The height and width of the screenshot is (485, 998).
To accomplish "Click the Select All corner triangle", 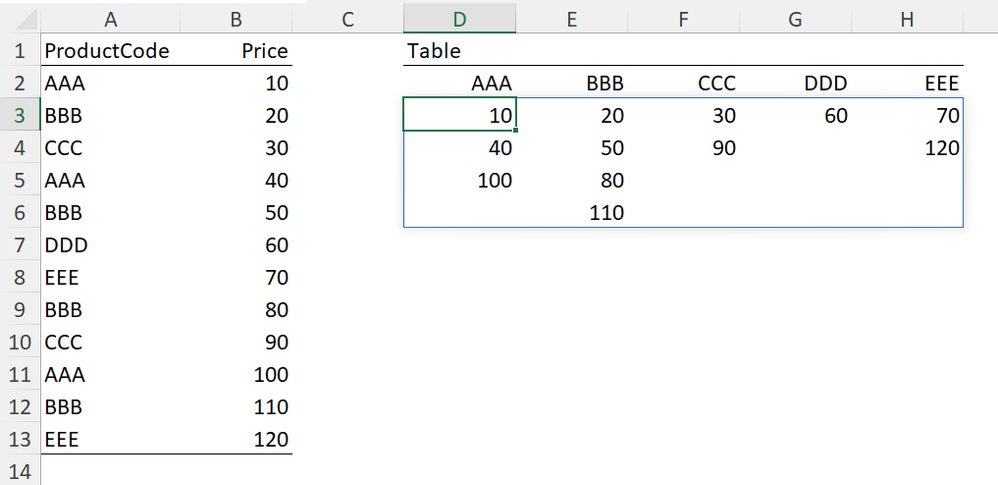I will (19, 18).
